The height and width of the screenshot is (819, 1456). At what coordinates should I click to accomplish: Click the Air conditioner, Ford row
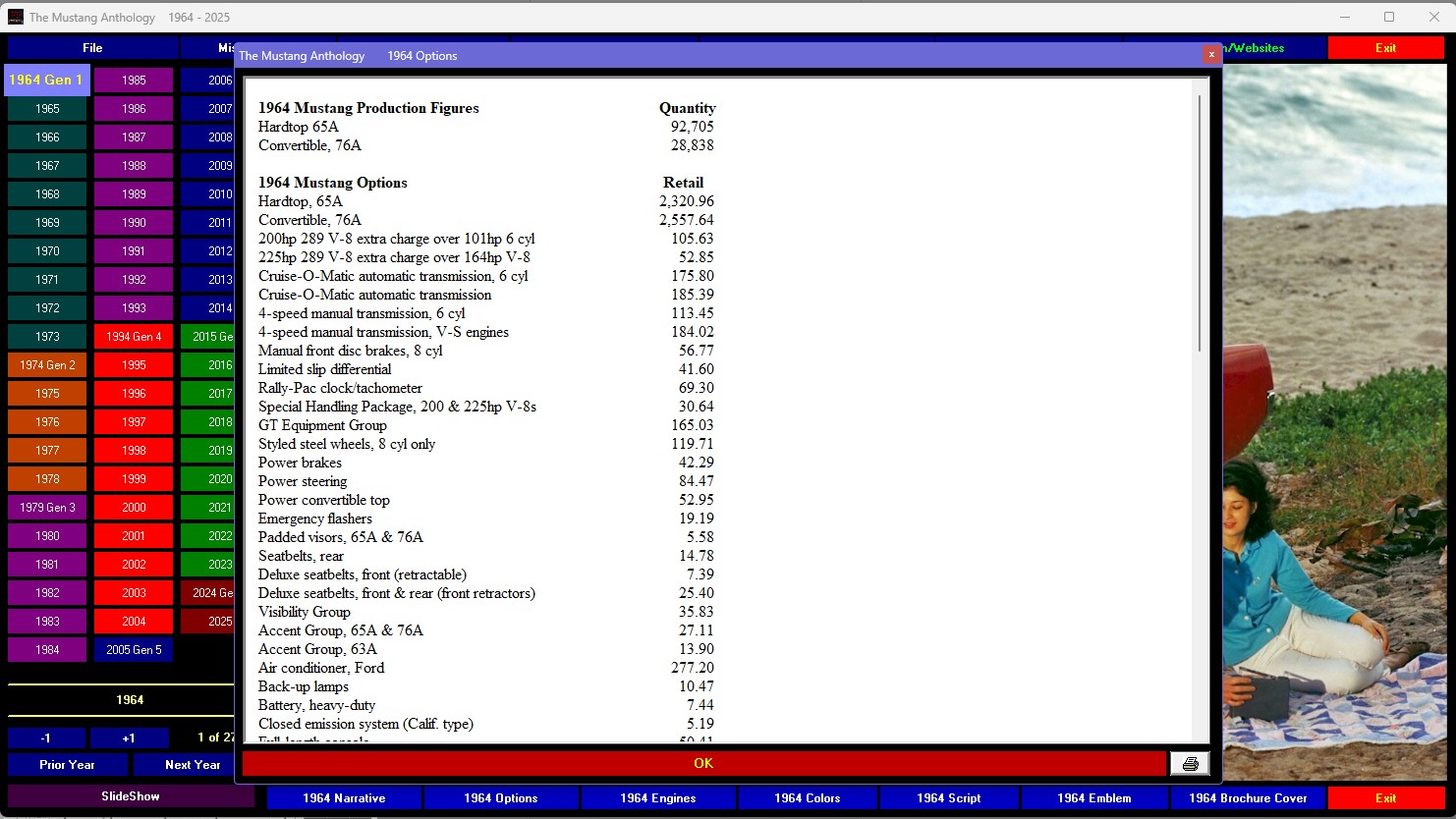(x=486, y=668)
